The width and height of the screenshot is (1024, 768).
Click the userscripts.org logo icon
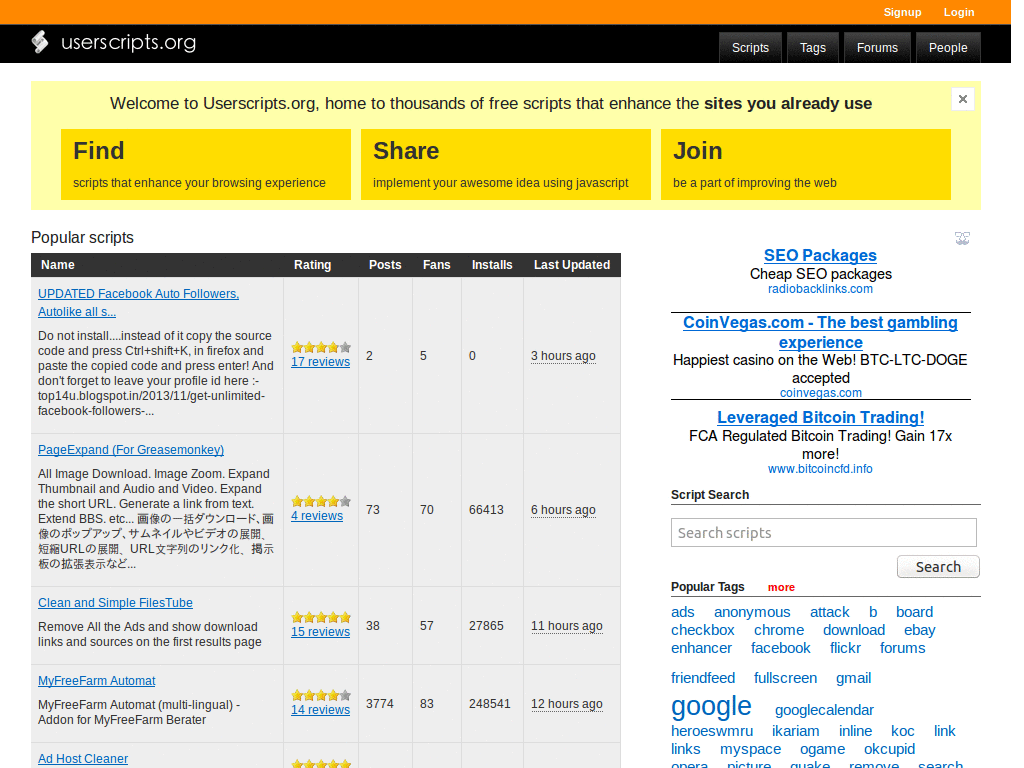pyautogui.click(x=40, y=42)
